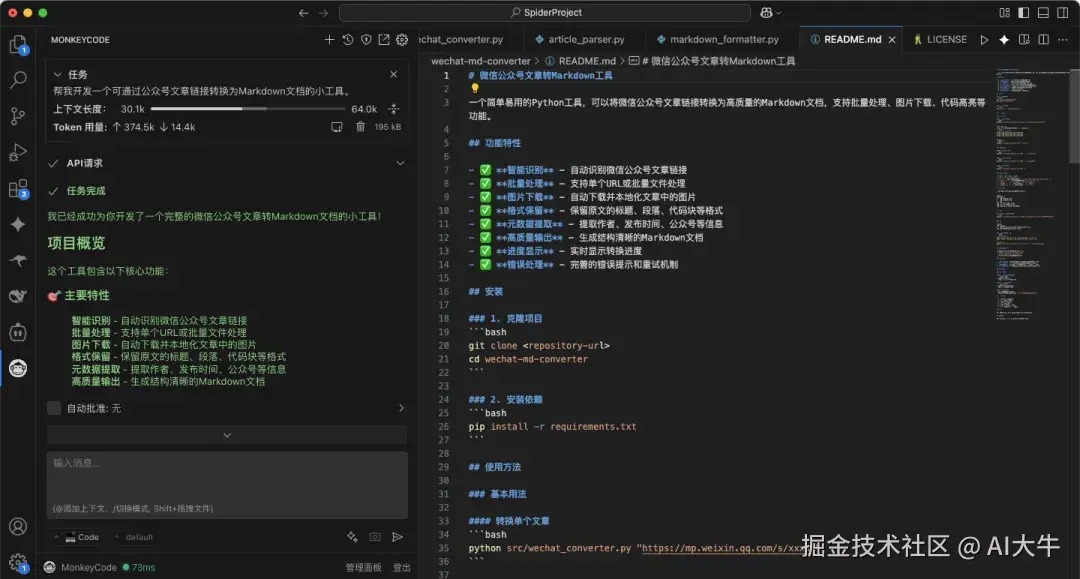1080x579 pixels.
Task: Open the Accounts icon at bottom of activity bar
Action: tap(18, 527)
